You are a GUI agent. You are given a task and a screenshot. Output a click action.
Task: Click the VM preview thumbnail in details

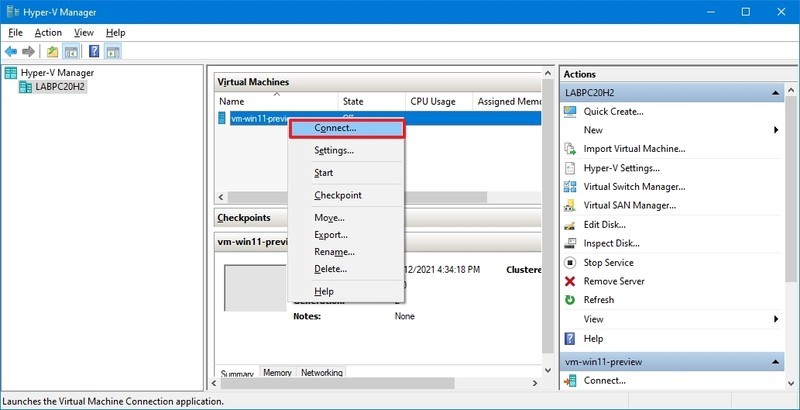pos(256,288)
